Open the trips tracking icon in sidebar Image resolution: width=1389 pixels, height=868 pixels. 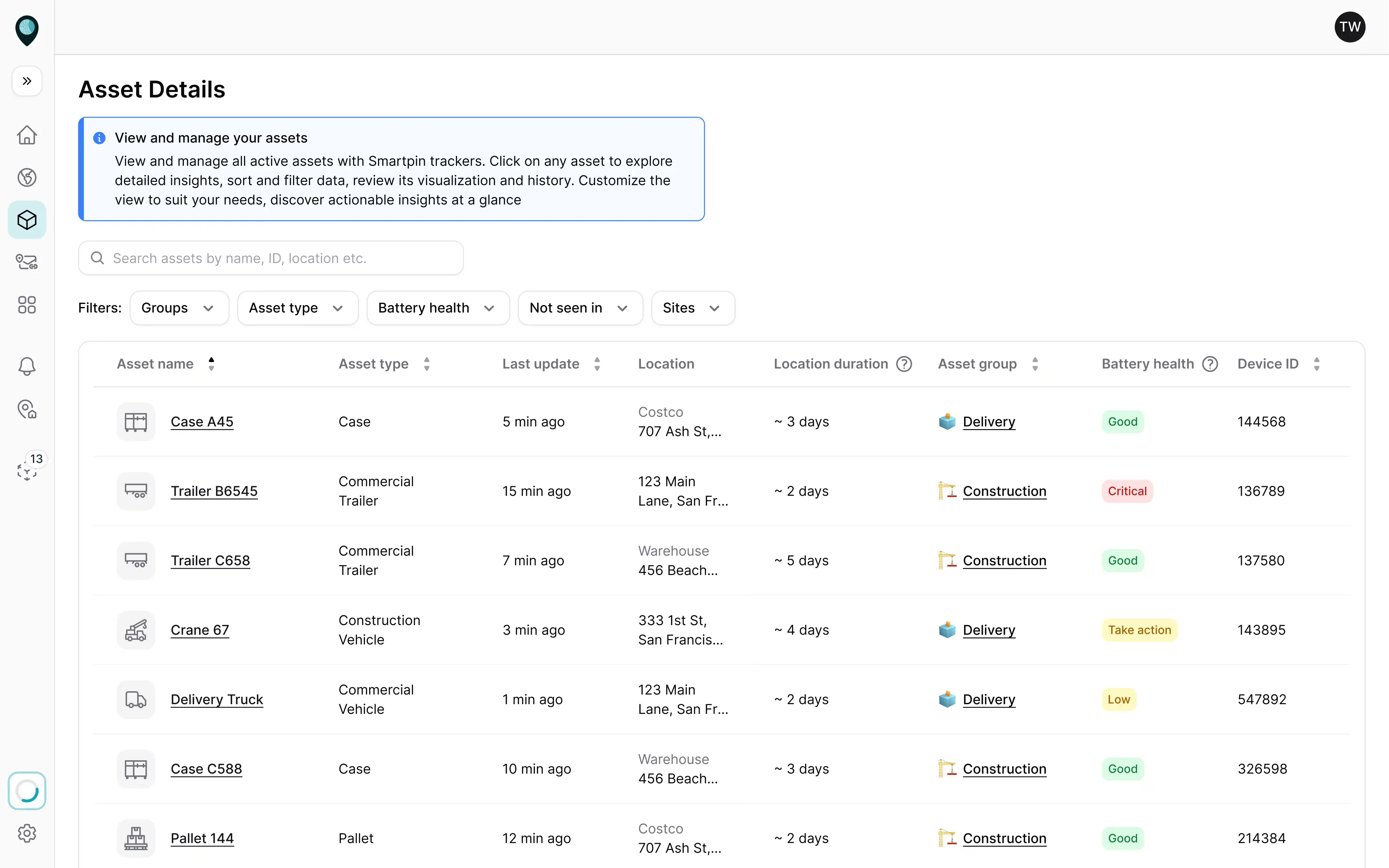[27, 262]
